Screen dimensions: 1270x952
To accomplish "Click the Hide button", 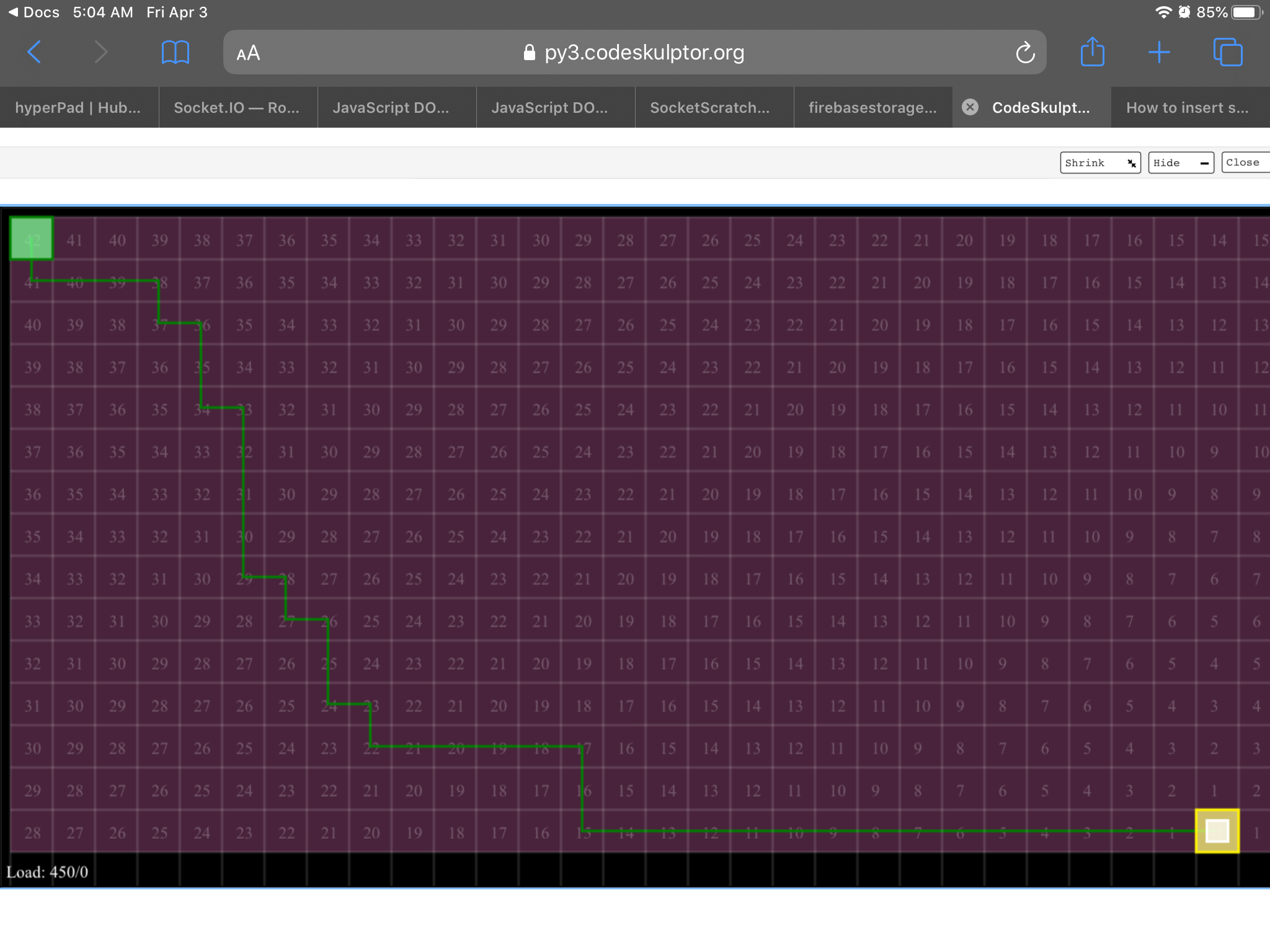I will [1180, 163].
